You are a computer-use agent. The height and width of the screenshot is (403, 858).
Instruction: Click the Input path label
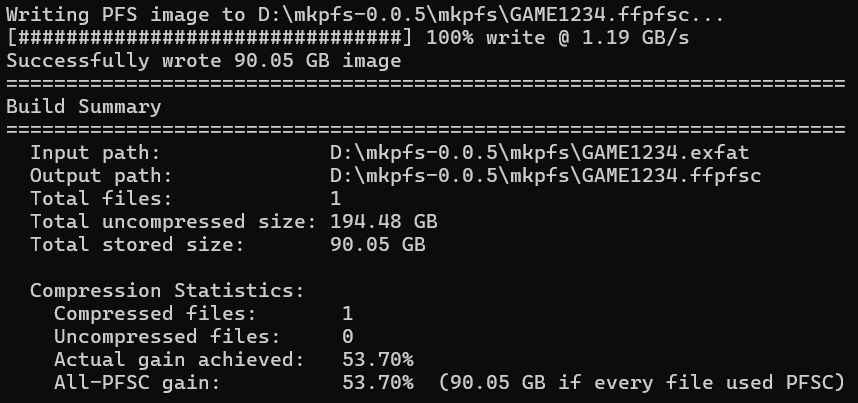pyautogui.click(x=95, y=152)
